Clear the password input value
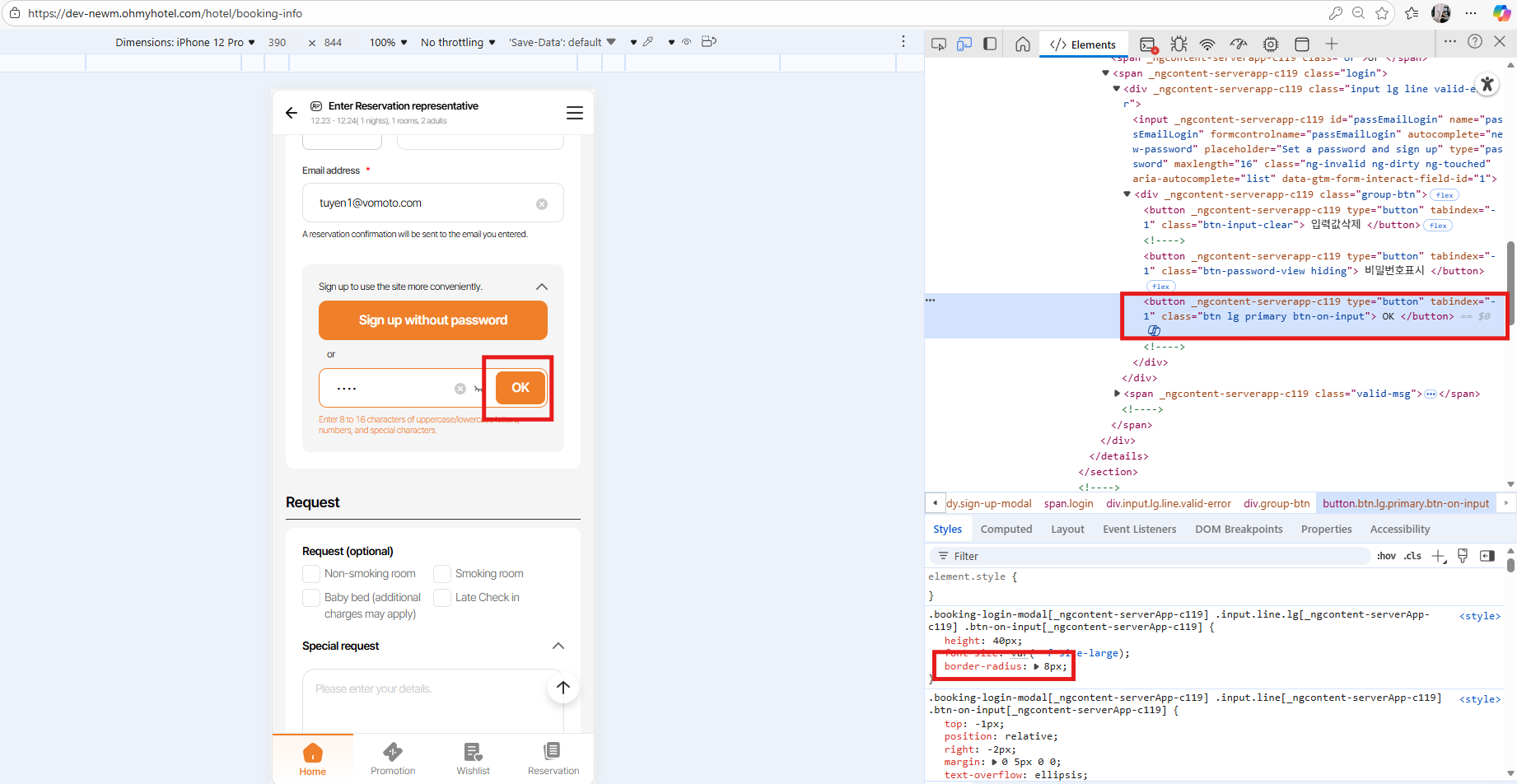The width and height of the screenshot is (1517, 784). pyautogui.click(x=460, y=389)
